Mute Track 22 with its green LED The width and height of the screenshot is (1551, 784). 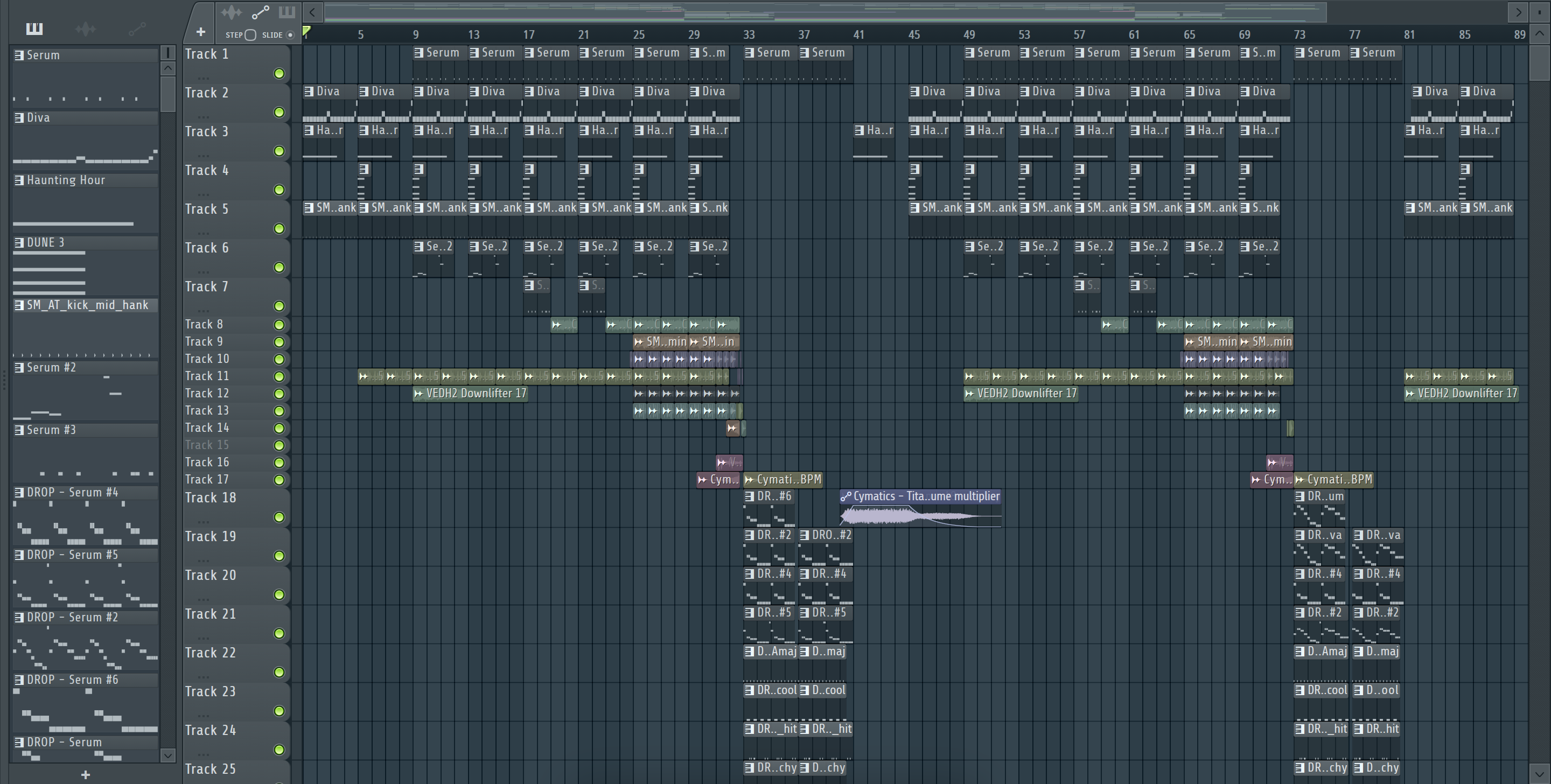point(279,672)
